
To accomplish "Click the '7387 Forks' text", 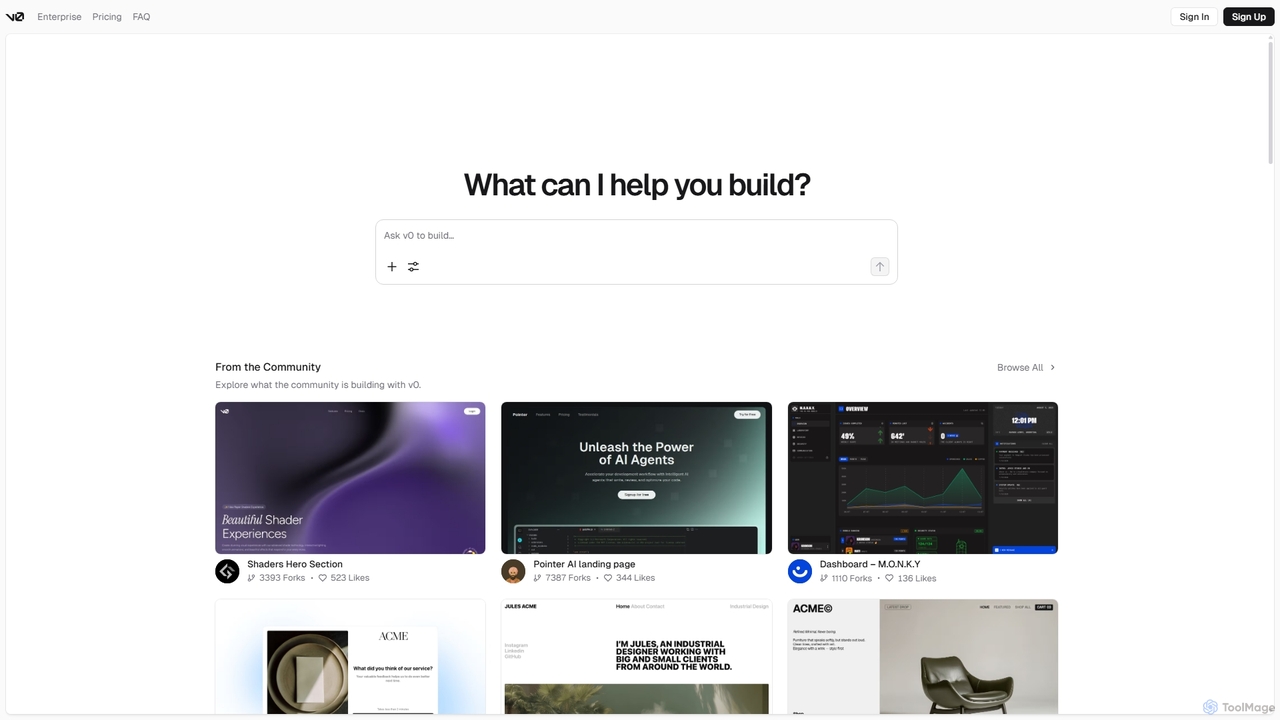I will (x=568, y=578).
